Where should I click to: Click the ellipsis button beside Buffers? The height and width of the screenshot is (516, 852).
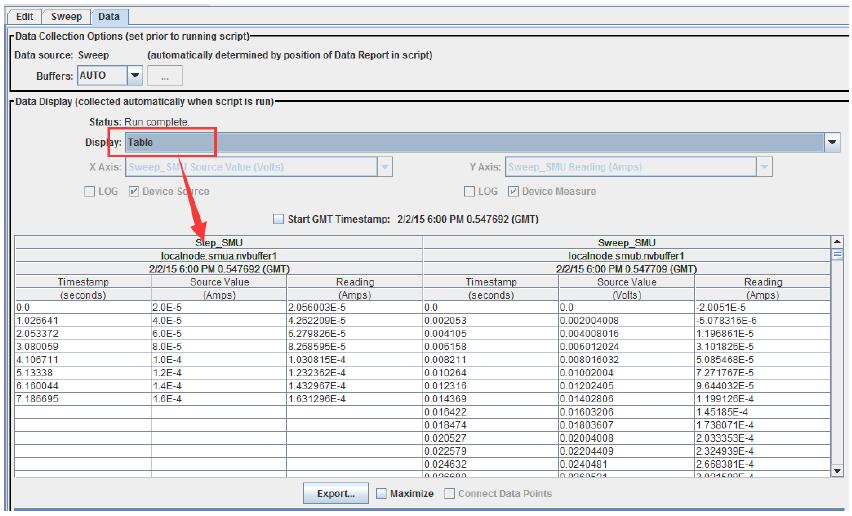165,75
